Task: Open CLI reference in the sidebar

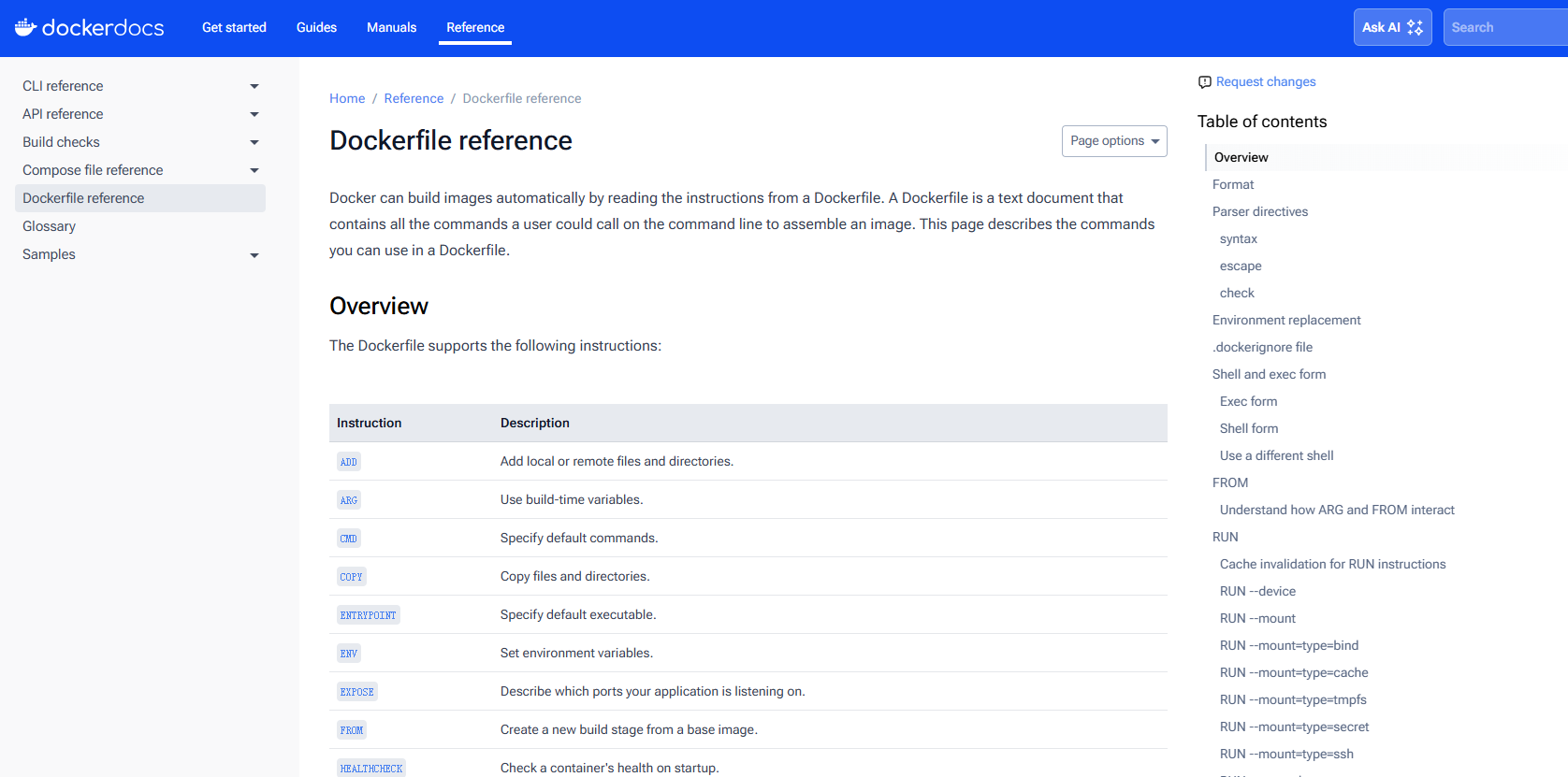Action: pos(63,86)
